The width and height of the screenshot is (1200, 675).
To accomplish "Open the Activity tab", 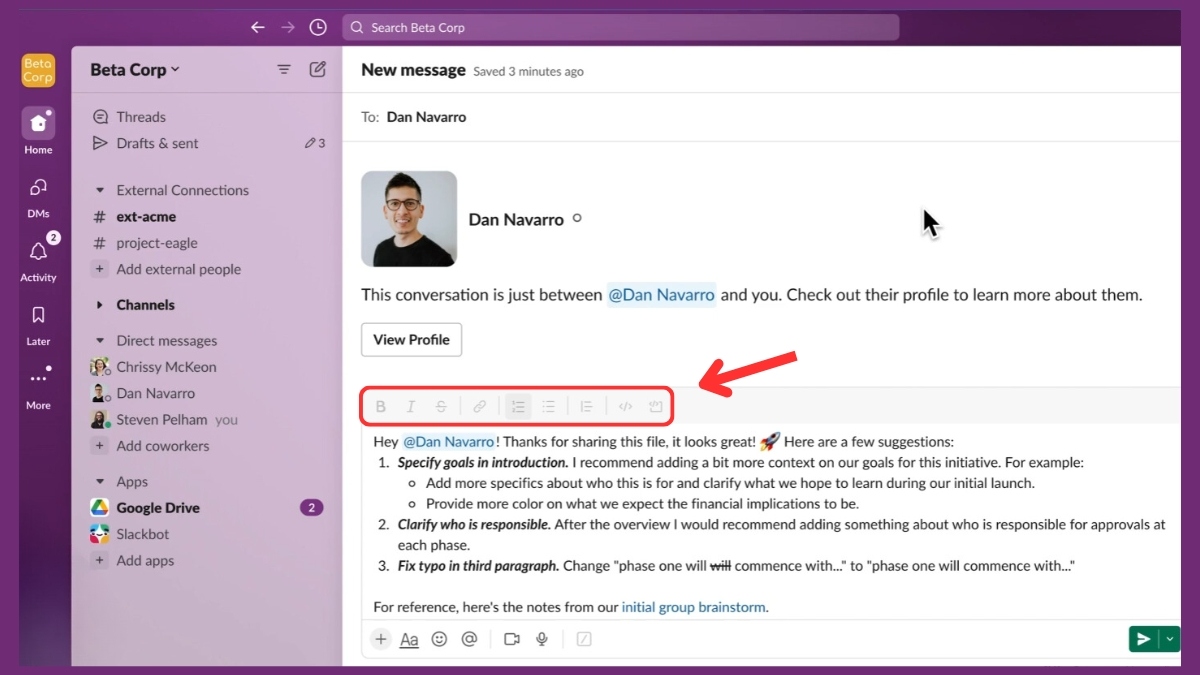I will tap(38, 260).
